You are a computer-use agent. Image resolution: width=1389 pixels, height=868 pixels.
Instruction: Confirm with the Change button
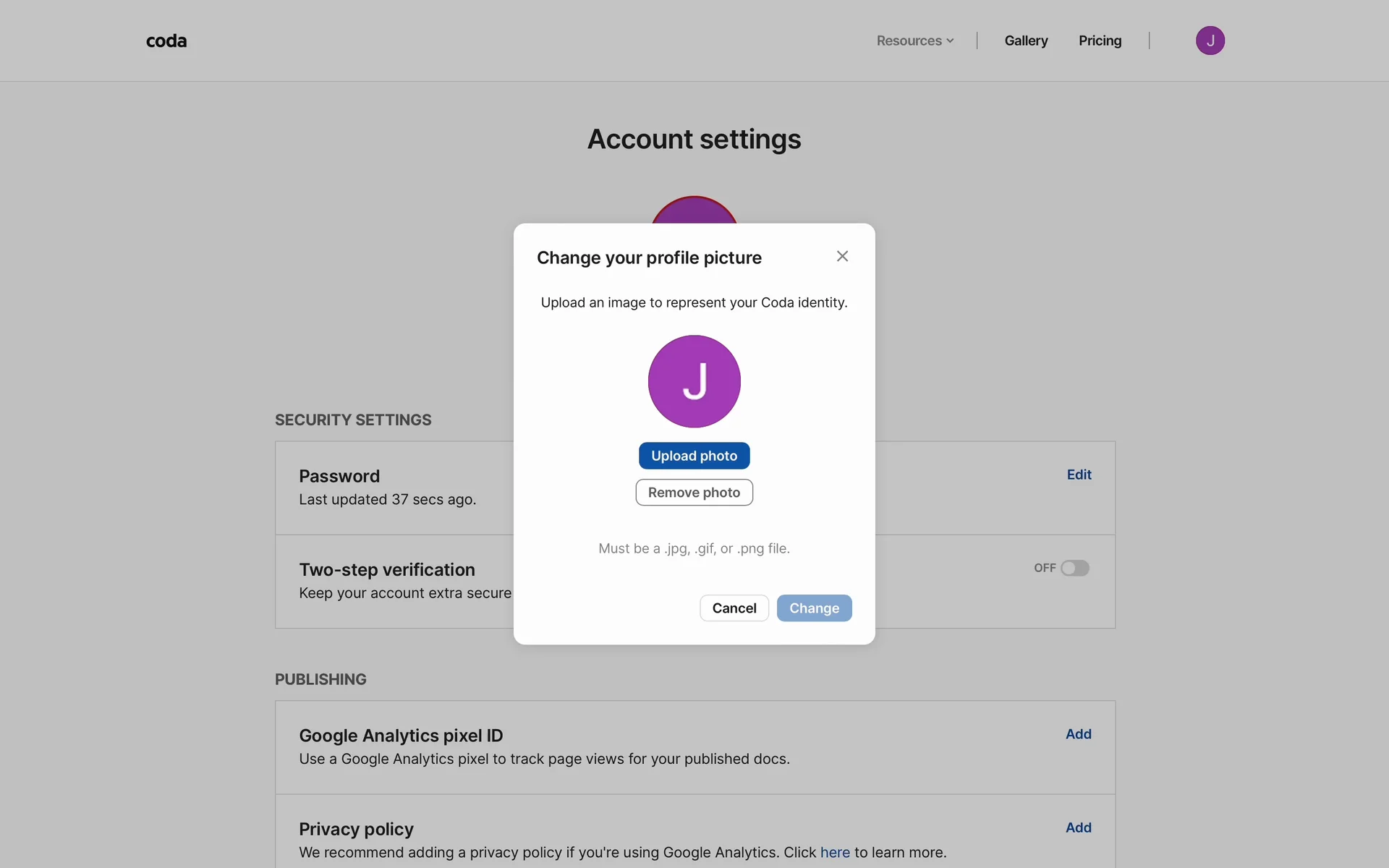coord(814,608)
